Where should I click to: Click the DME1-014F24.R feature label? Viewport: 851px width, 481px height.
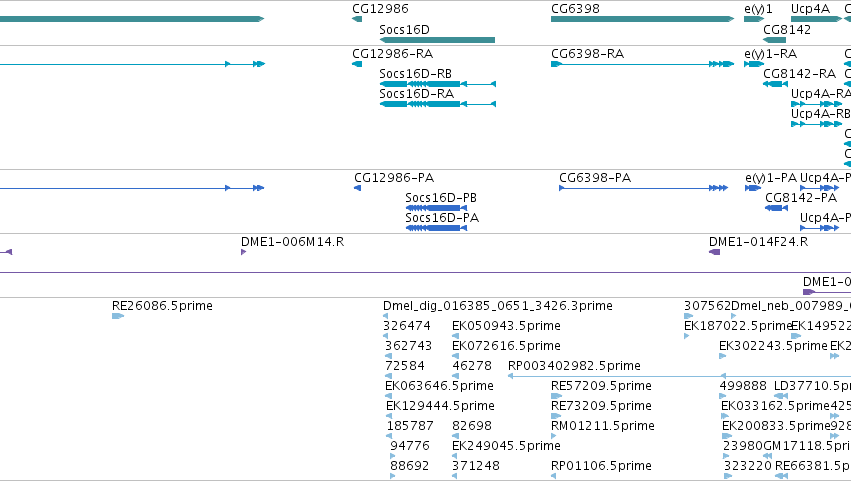pos(758,242)
